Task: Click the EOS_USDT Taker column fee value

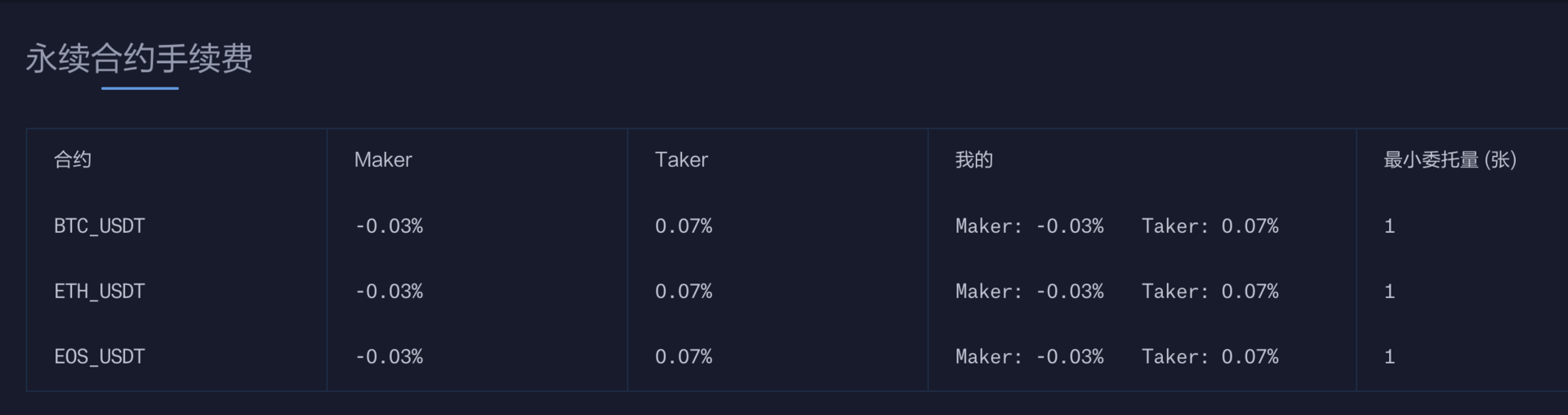Action: (684, 357)
